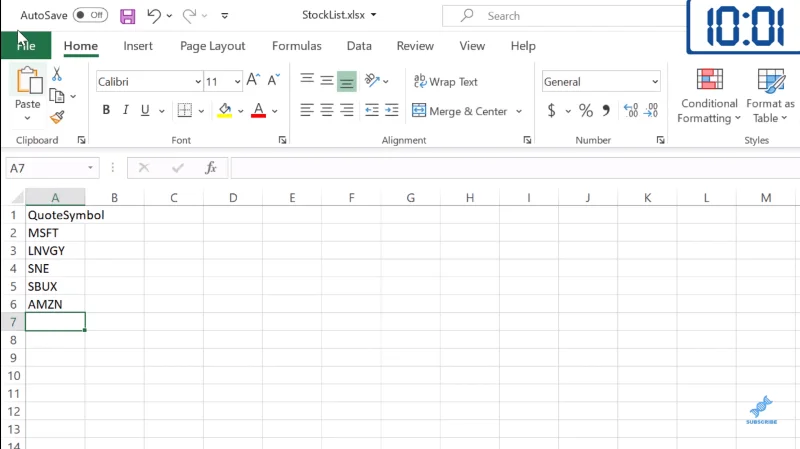Open Customize Quick Access Toolbar menu
This screenshot has width=800, height=449.
[x=224, y=16]
